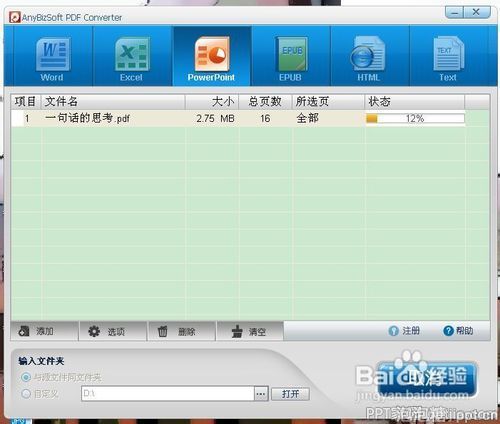Select the HTML conversion format icon
Image resolution: width=500 pixels, height=424 pixels.
(369, 57)
